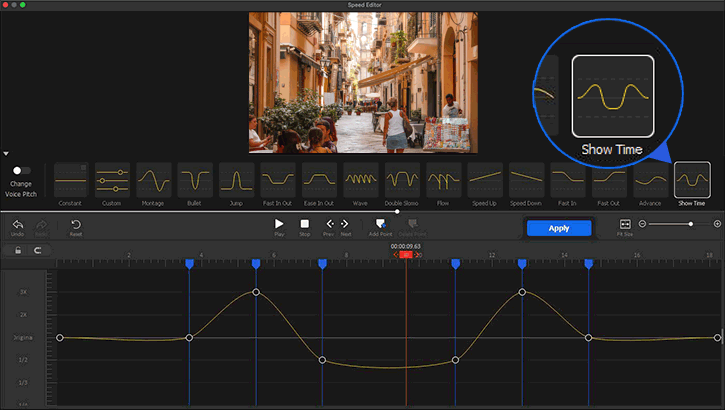Click the zoom slider handle
This screenshot has height=410, width=725.
pos(690,224)
